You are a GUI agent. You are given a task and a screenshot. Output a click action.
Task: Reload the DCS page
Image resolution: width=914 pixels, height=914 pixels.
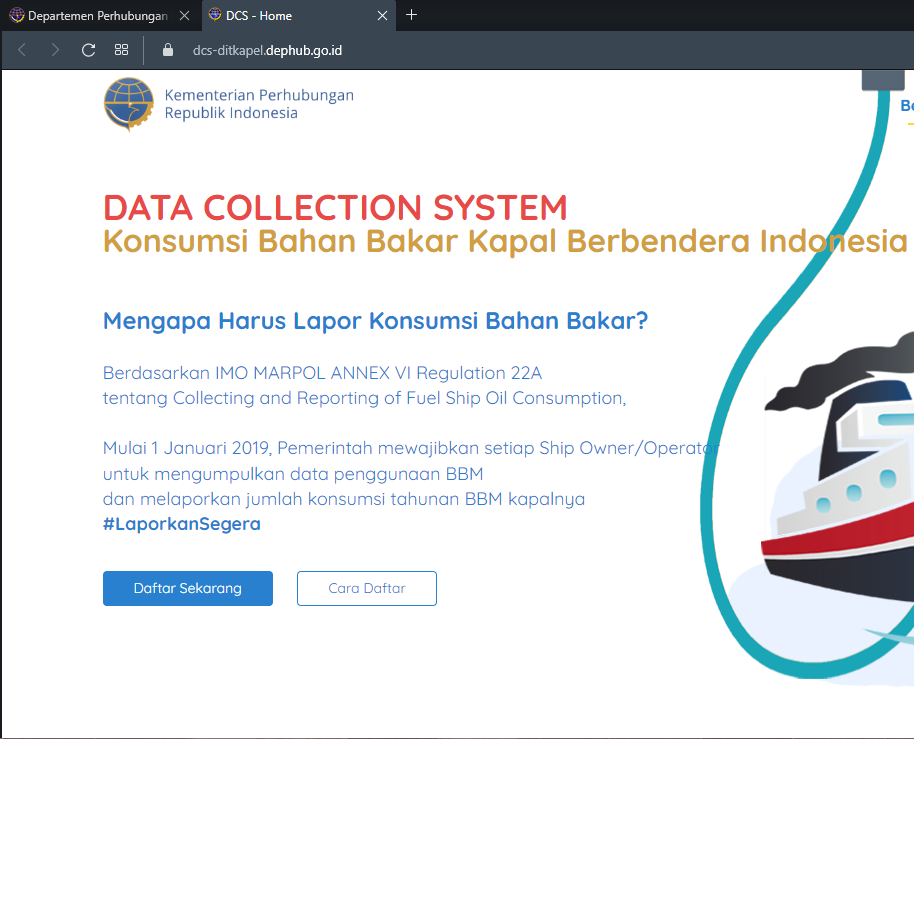click(x=88, y=50)
